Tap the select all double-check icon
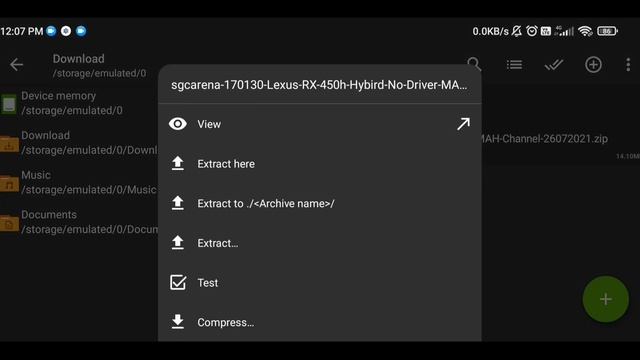Image resolution: width=640 pixels, height=360 pixels. [553, 64]
